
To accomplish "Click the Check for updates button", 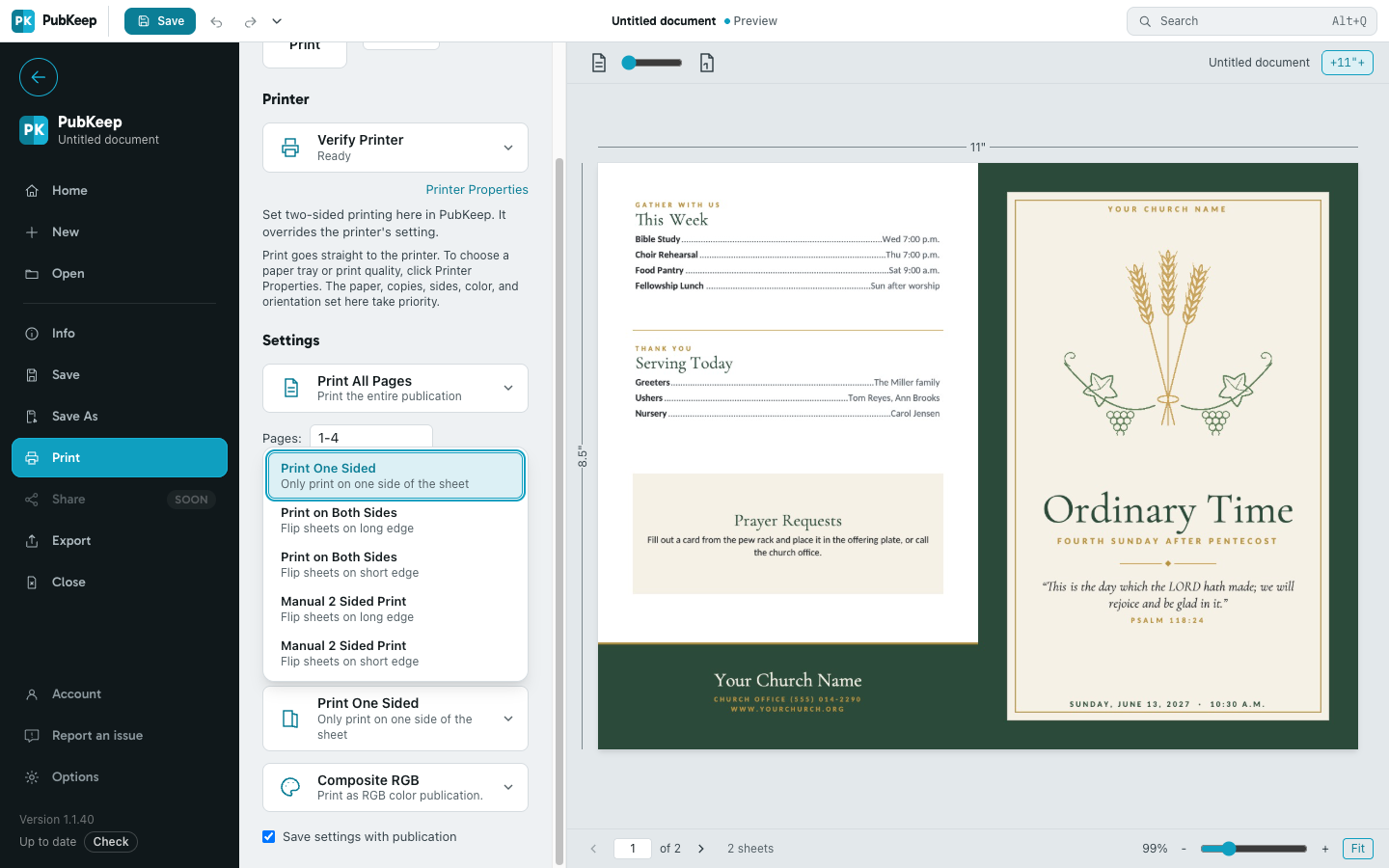I will click(111, 842).
